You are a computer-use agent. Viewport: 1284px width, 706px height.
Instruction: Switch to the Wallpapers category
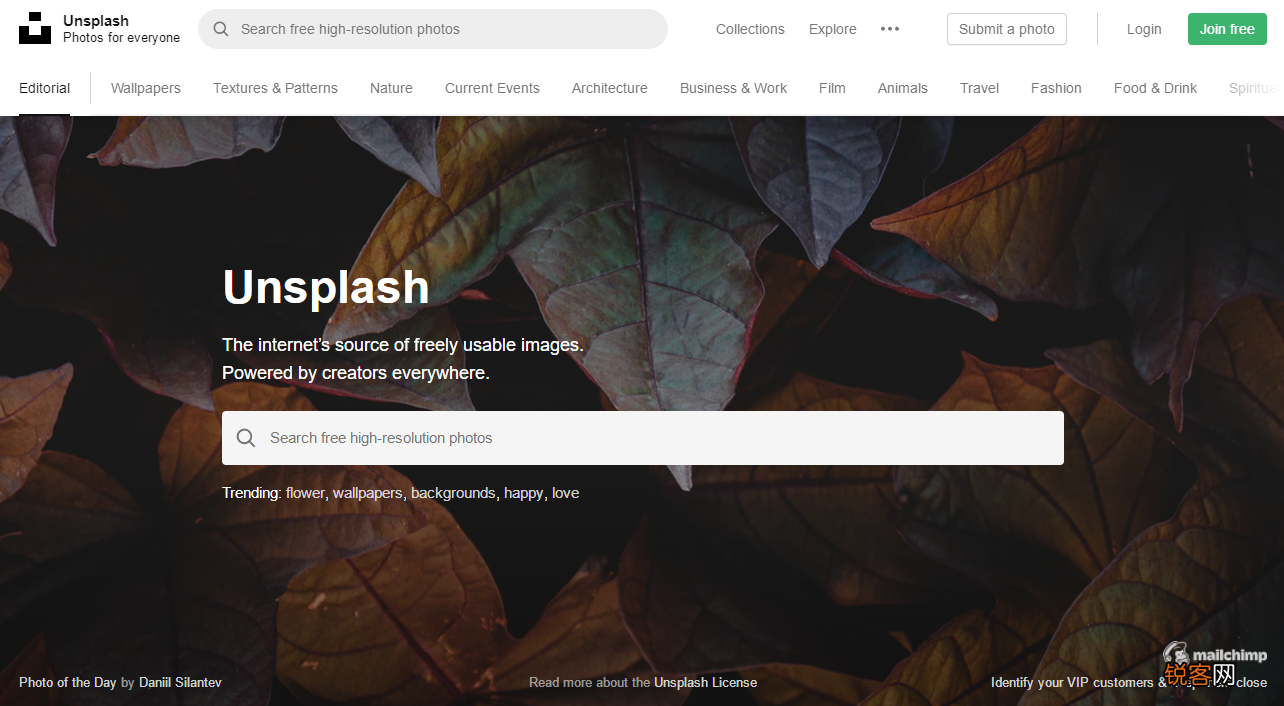tap(146, 88)
